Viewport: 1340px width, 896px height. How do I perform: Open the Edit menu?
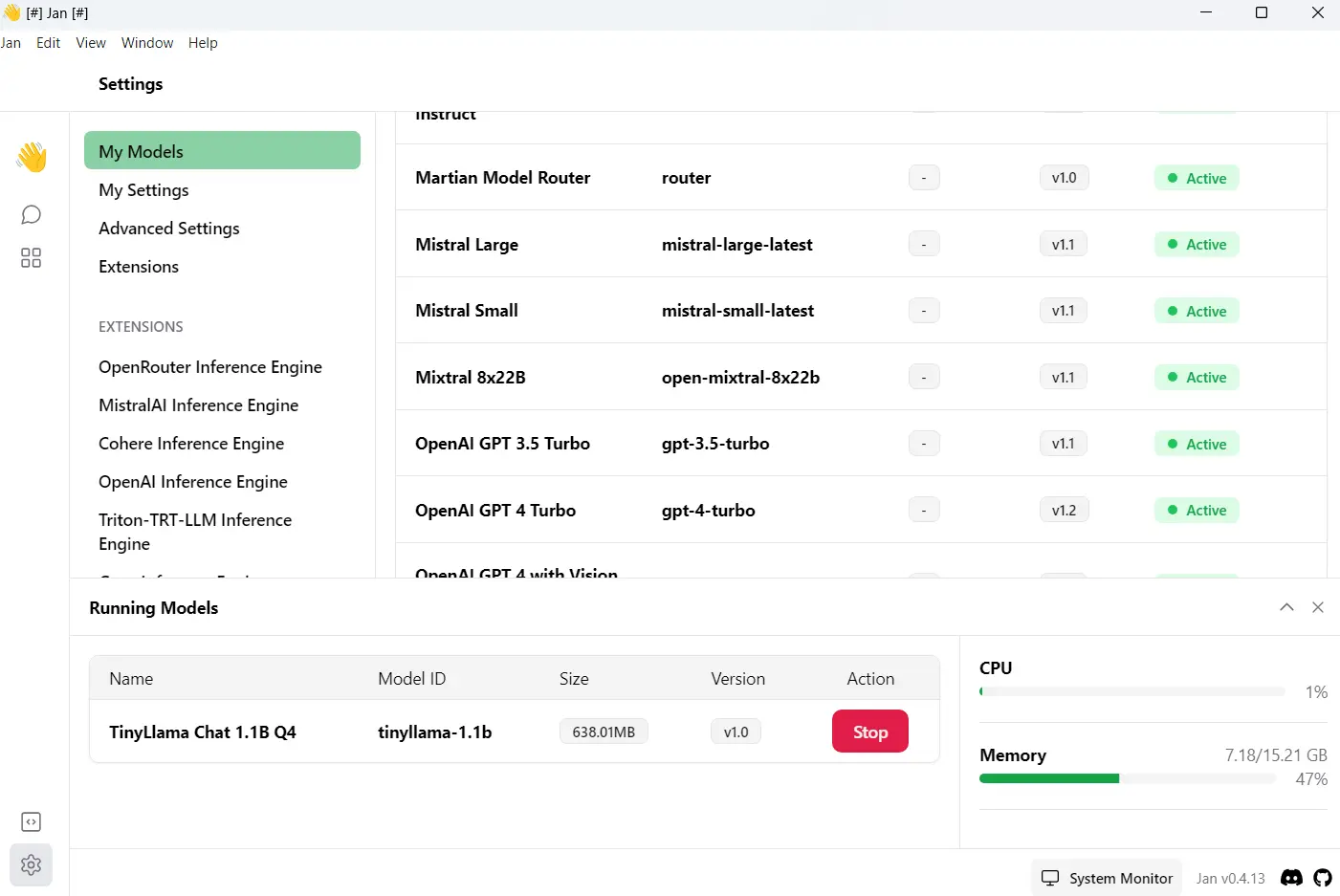tap(48, 43)
